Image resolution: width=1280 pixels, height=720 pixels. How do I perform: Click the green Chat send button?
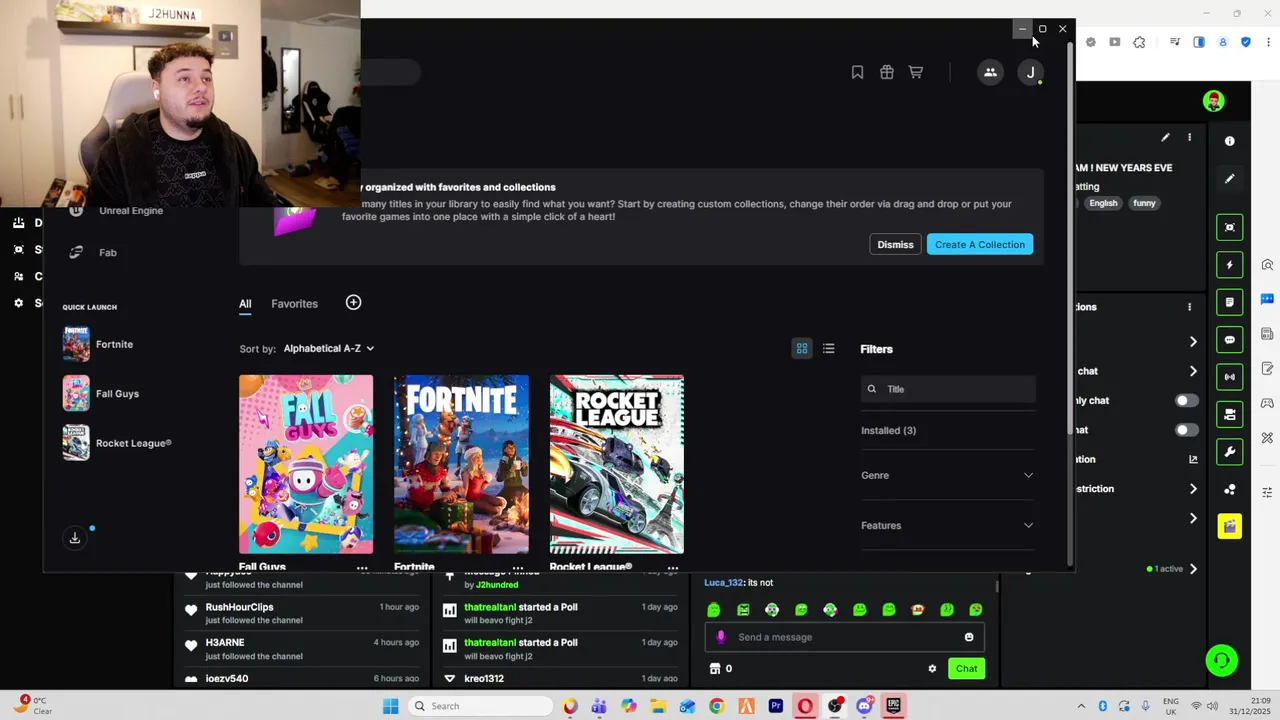coord(966,669)
